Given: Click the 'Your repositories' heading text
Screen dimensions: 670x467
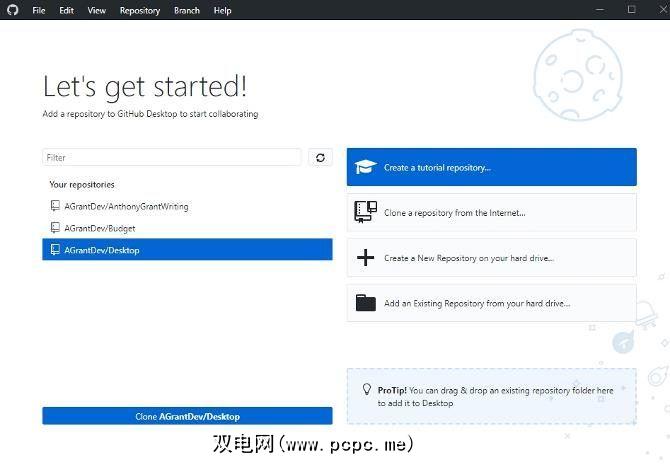Looking at the screenshot, I should (82, 185).
